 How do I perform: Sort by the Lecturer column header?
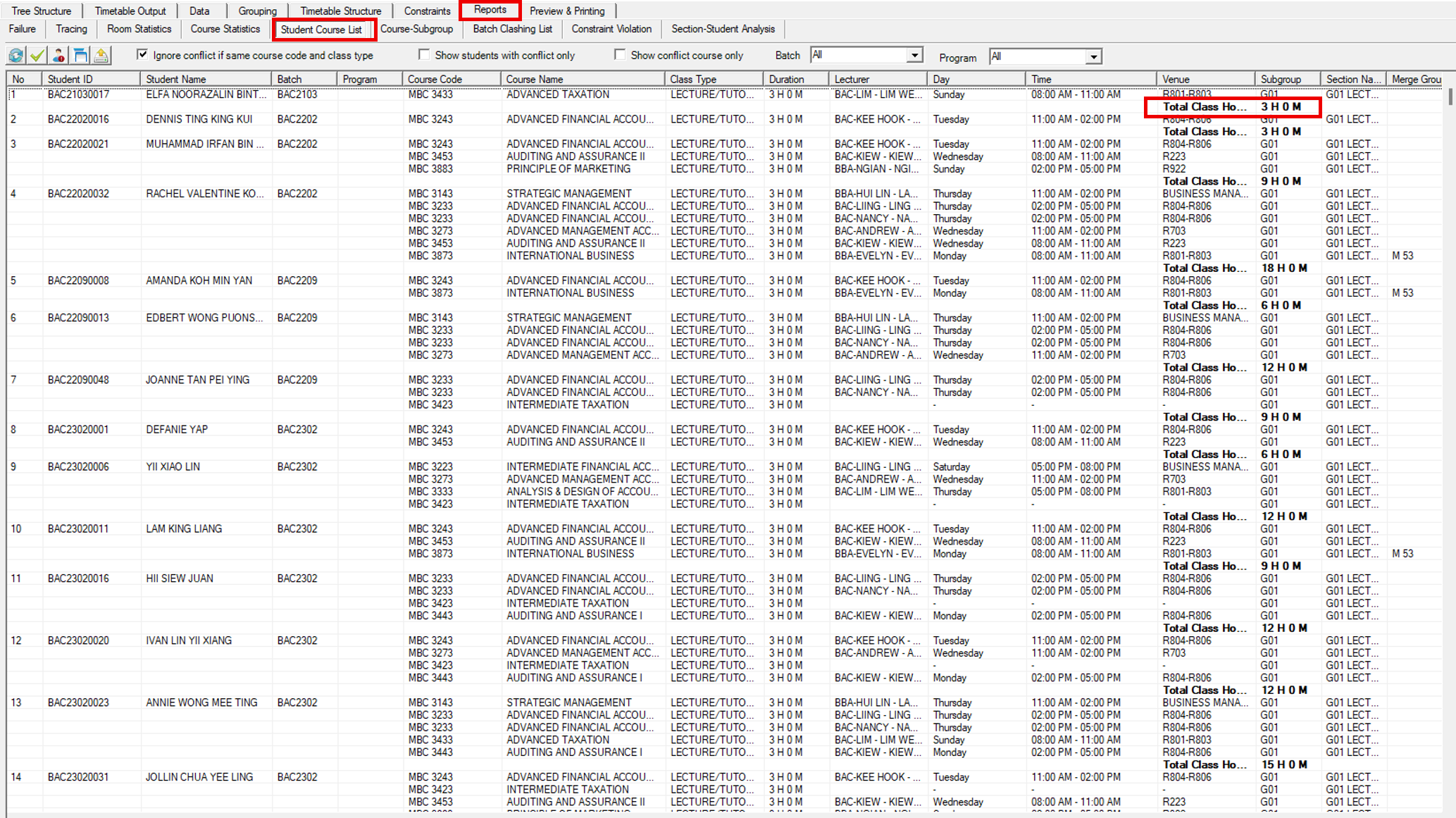(x=878, y=79)
